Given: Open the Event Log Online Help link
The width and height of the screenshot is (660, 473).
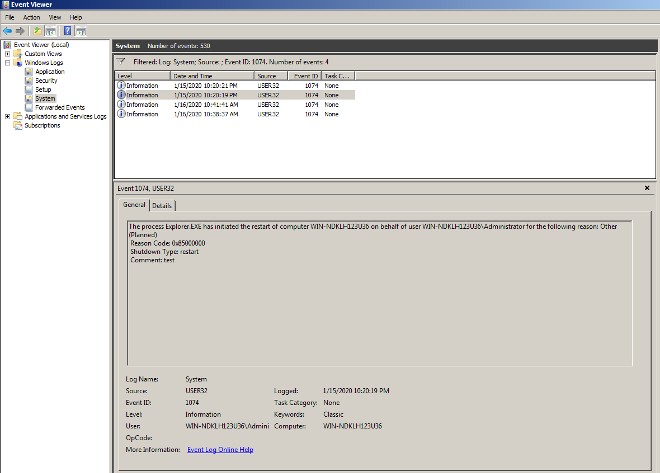Looking at the screenshot, I should pyautogui.click(x=220, y=450).
